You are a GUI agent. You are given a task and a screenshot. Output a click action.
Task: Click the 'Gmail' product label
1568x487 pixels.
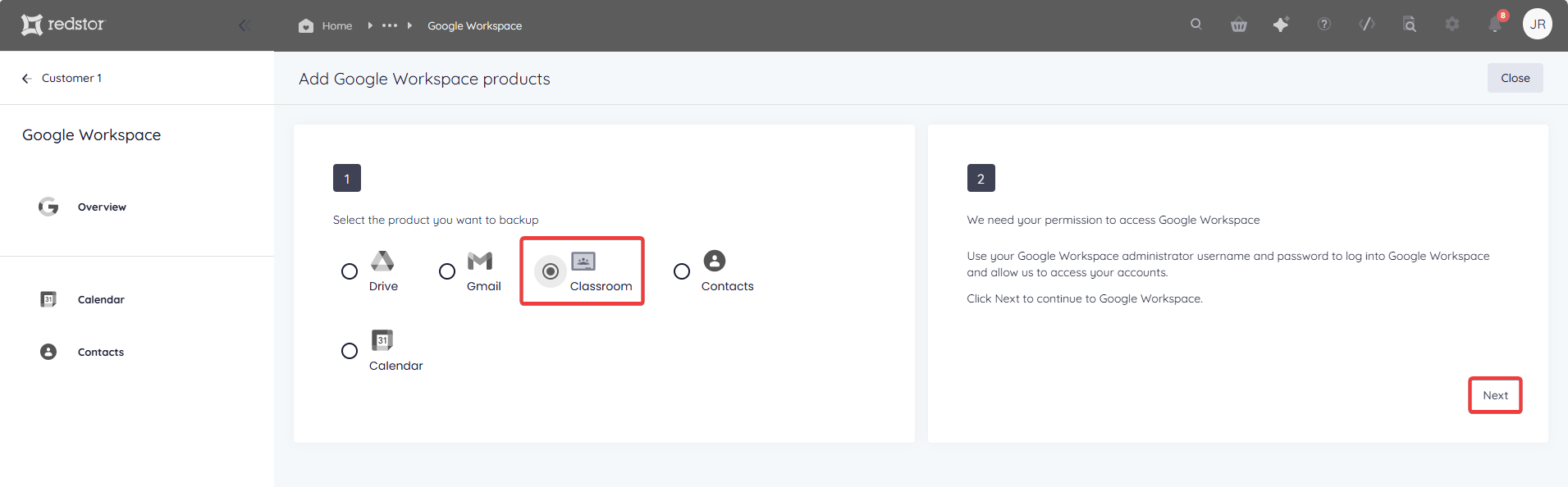(483, 286)
